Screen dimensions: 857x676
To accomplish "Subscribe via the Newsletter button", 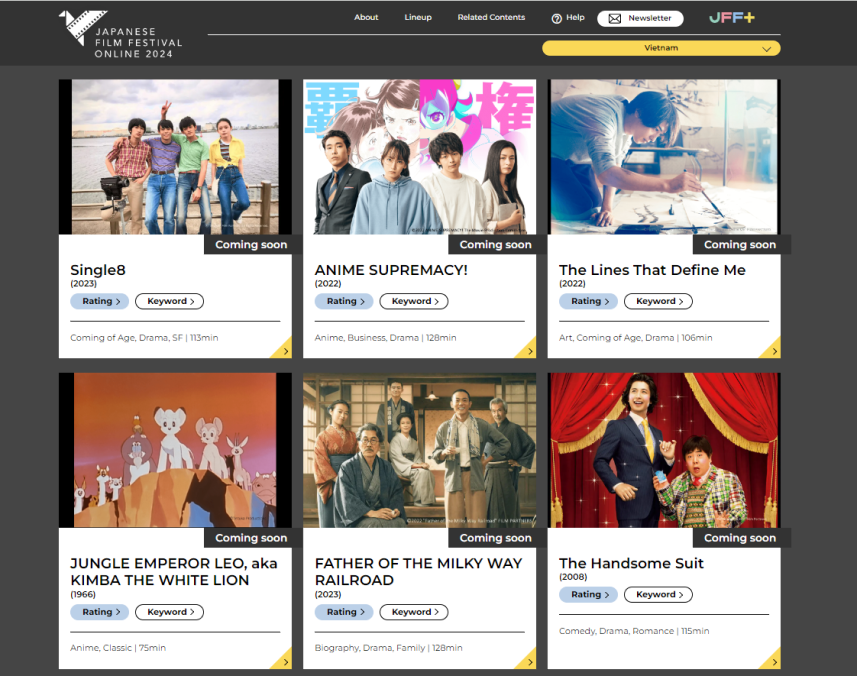I will point(640,19).
